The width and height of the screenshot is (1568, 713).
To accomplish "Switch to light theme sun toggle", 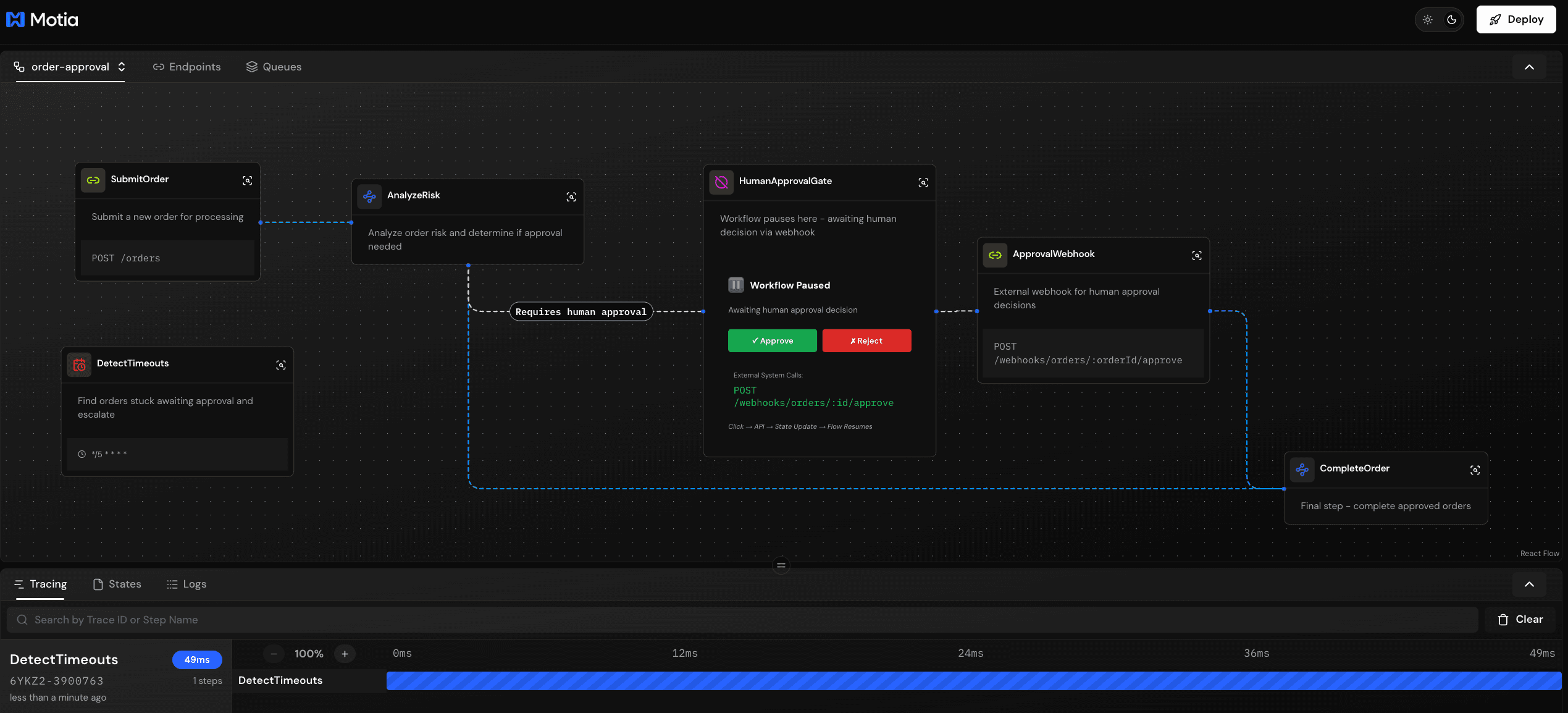I will click(1427, 20).
